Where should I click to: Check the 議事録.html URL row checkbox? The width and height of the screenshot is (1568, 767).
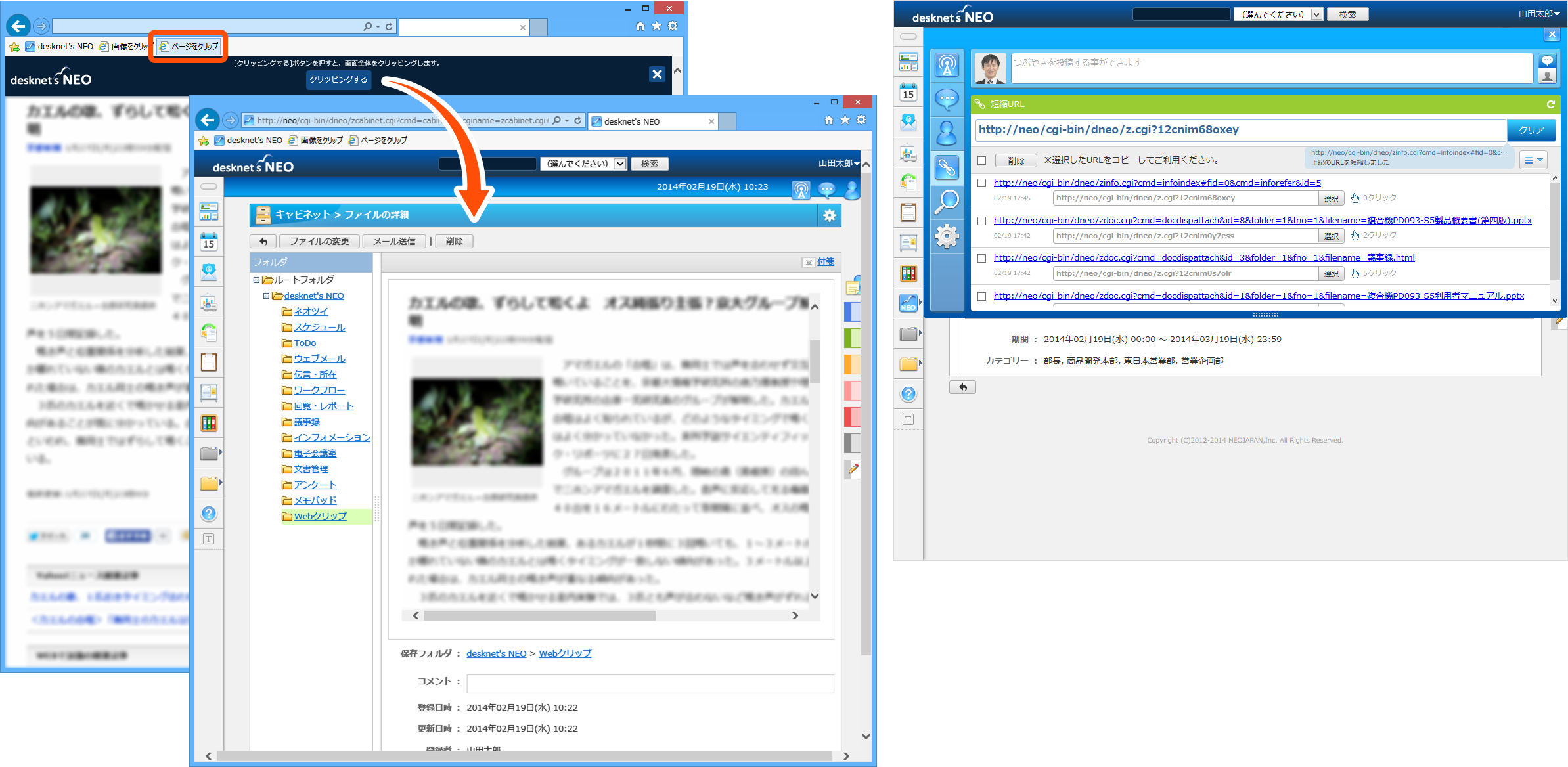coord(981,258)
